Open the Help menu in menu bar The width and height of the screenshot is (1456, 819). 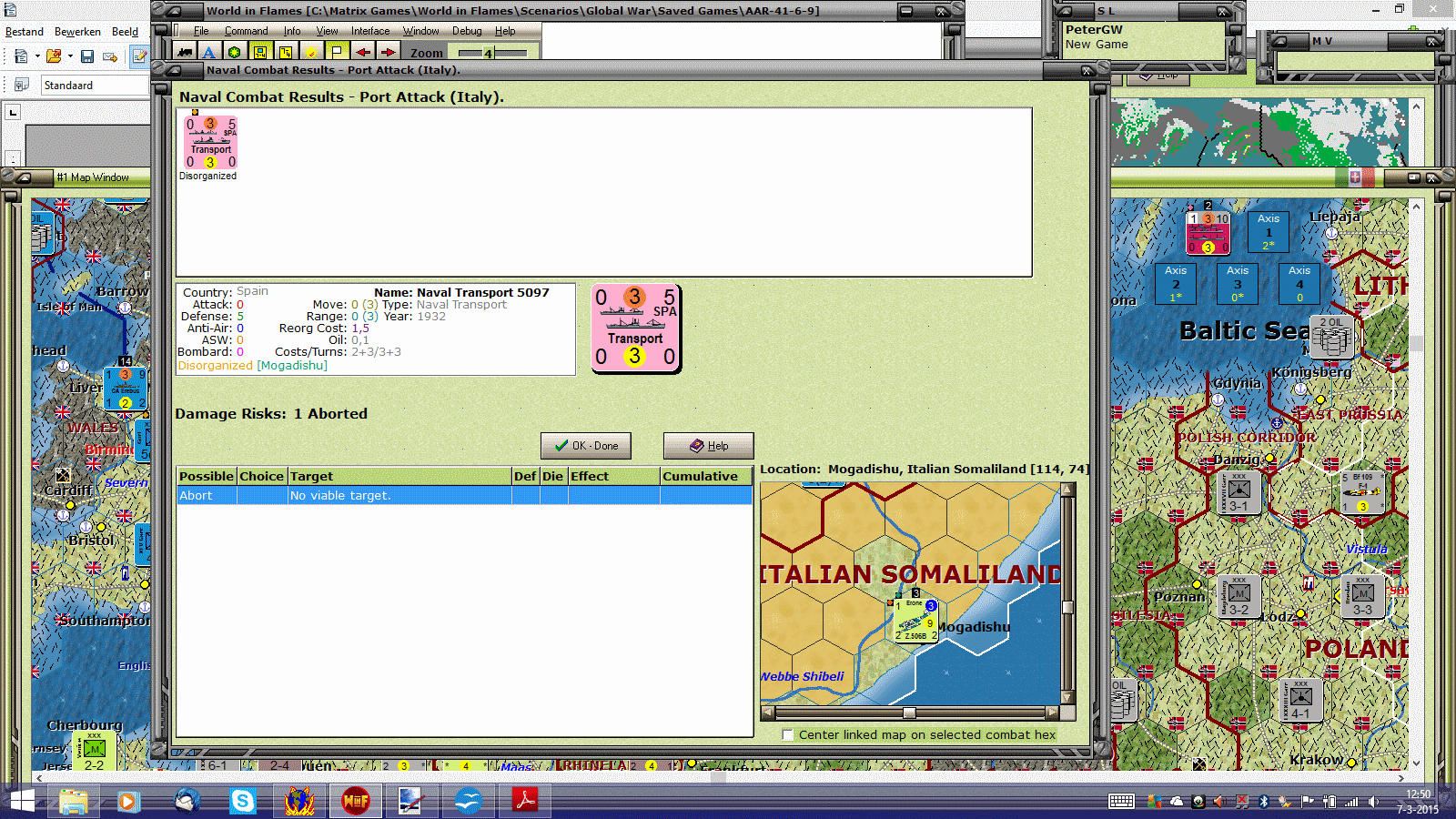505,31
